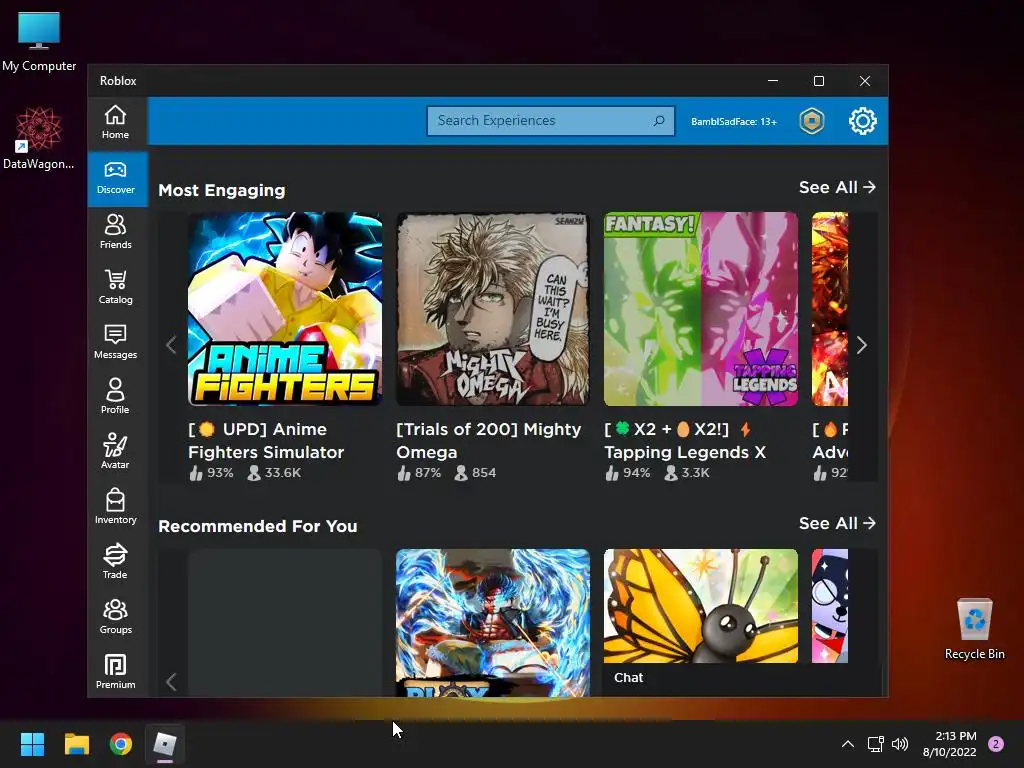1024x768 pixels.
Task: Click the Robux hexagon icon
Action: (812, 121)
